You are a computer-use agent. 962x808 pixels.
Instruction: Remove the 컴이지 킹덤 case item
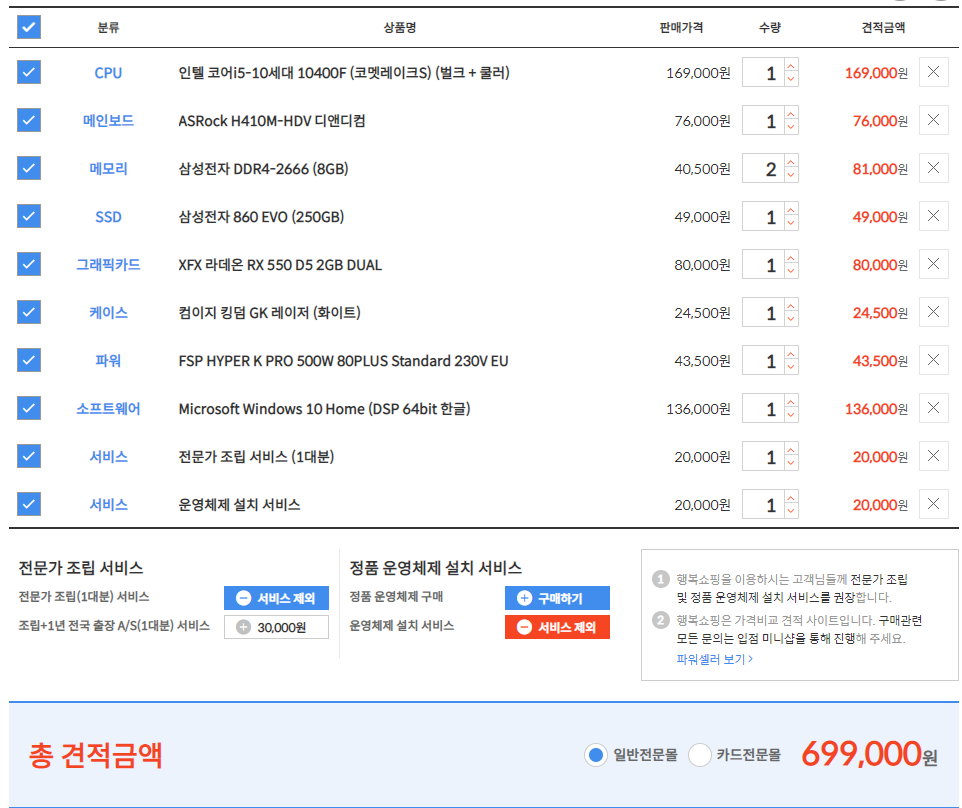(933, 312)
